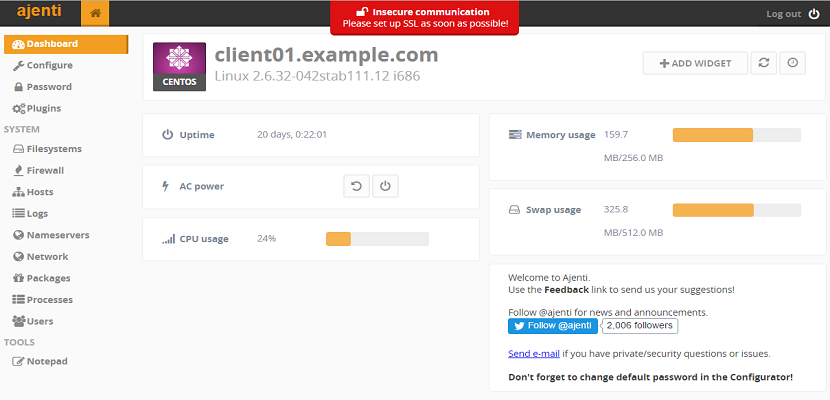Click the edit icon beside Notepad
The image size is (830, 400).
tap(19, 362)
